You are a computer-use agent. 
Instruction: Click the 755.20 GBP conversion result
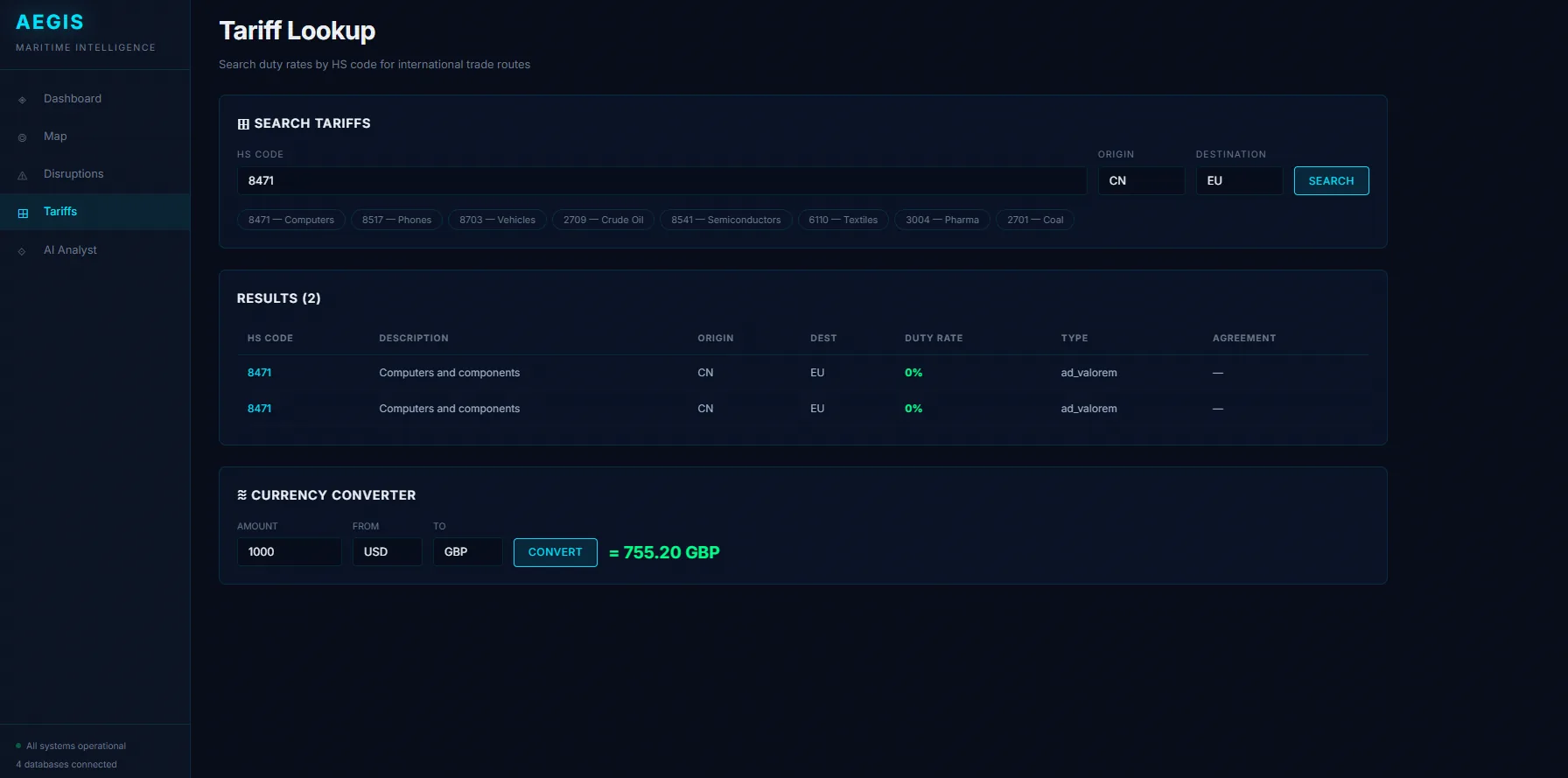tap(664, 552)
